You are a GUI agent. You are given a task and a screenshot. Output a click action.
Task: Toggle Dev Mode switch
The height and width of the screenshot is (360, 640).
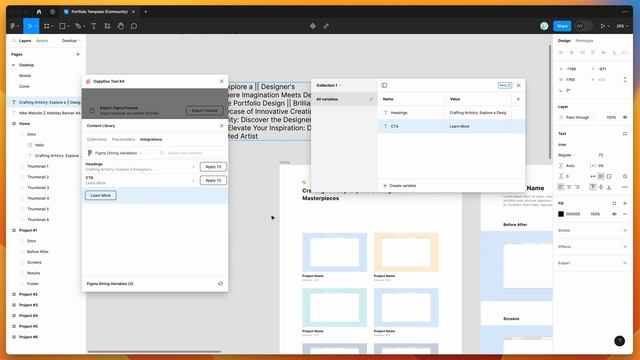point(583,26)
